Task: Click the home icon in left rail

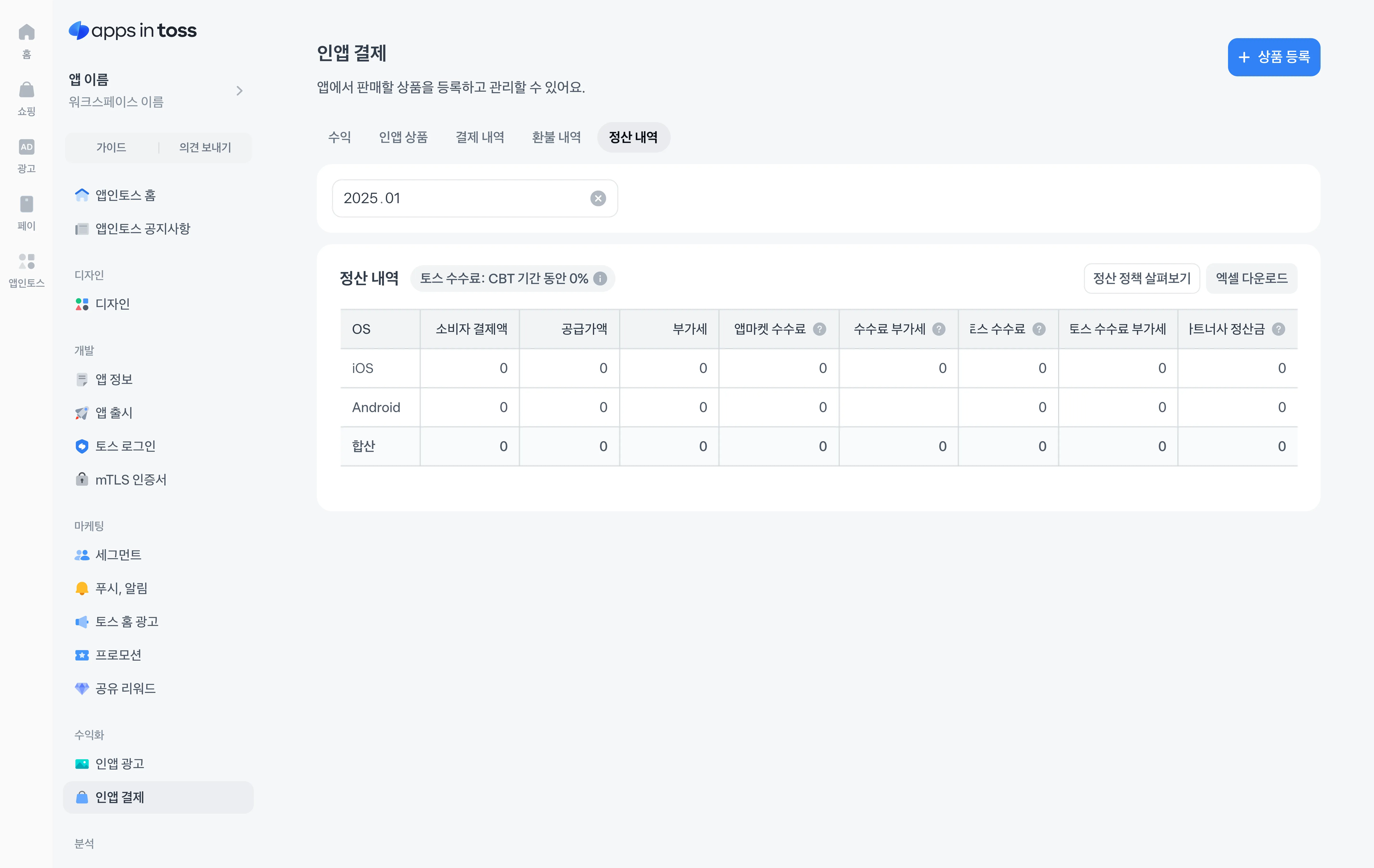Action: tap(26, 32)
